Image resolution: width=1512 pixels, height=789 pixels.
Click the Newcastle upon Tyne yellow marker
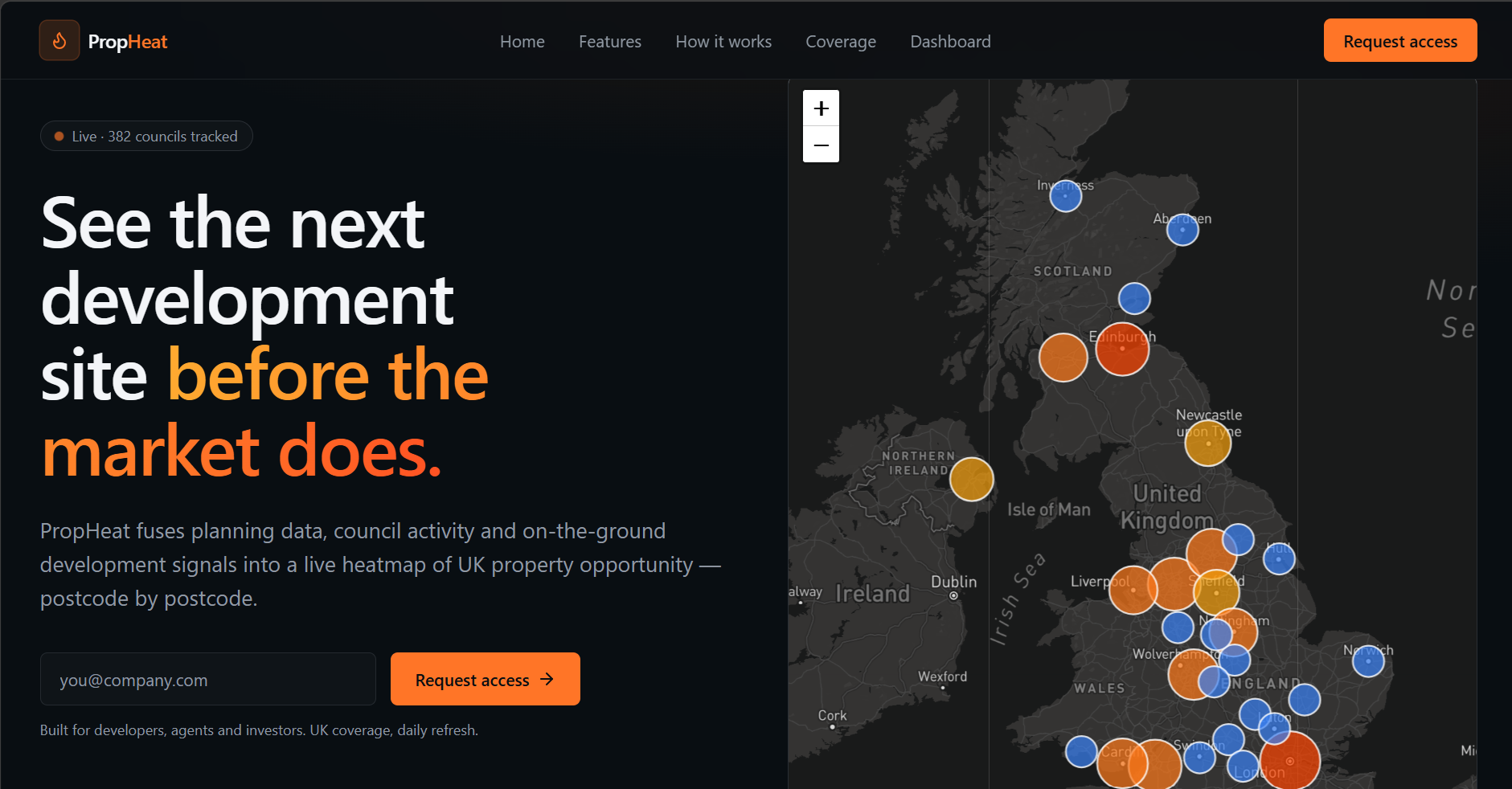click(x=1208, y=443)
